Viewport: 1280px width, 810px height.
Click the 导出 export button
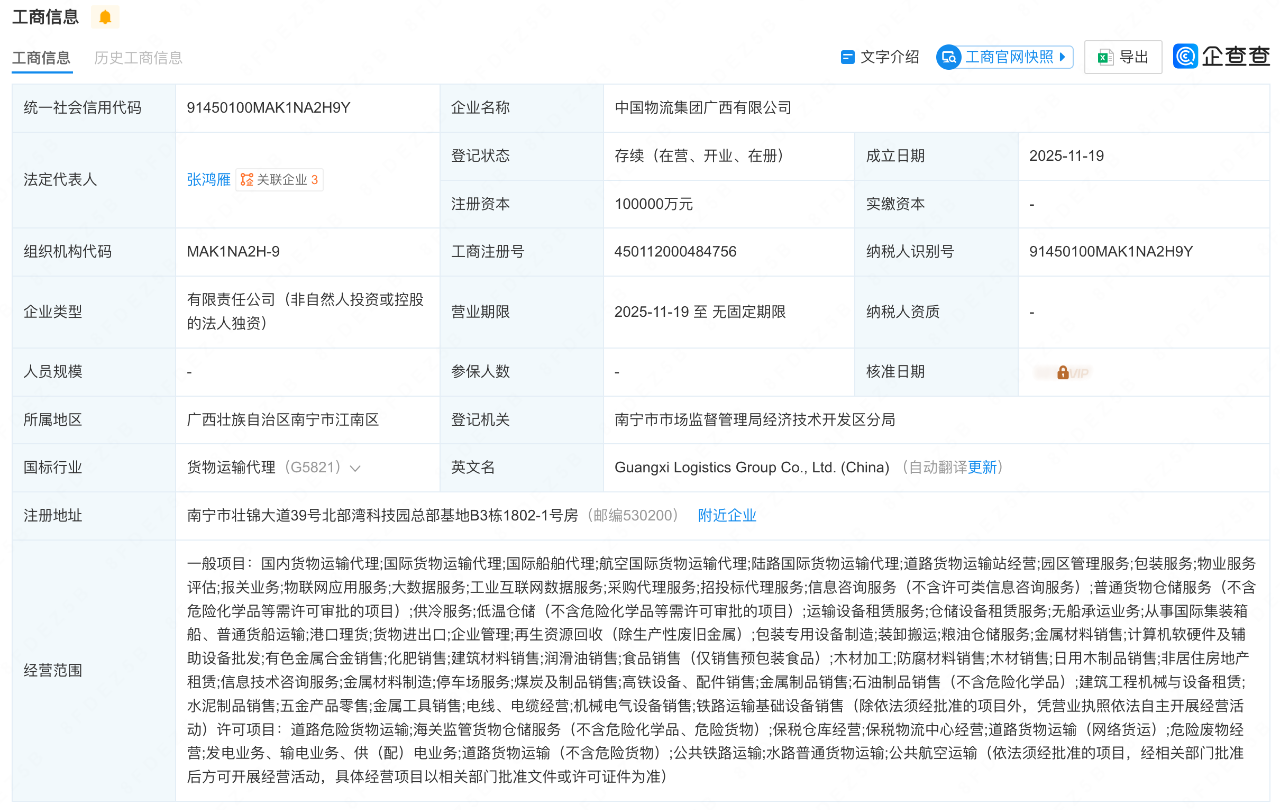point(1122,56)
